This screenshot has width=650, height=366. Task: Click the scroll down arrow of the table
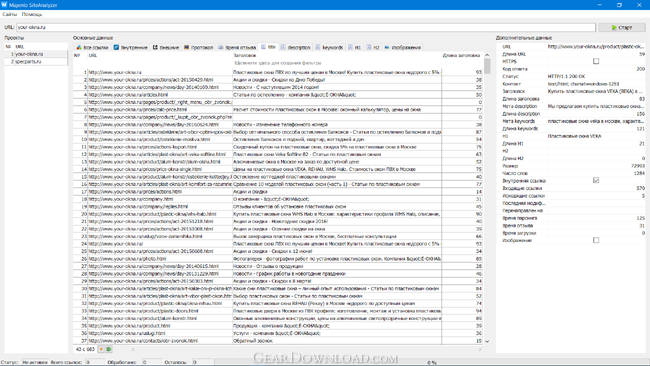[x=487, y=342]
